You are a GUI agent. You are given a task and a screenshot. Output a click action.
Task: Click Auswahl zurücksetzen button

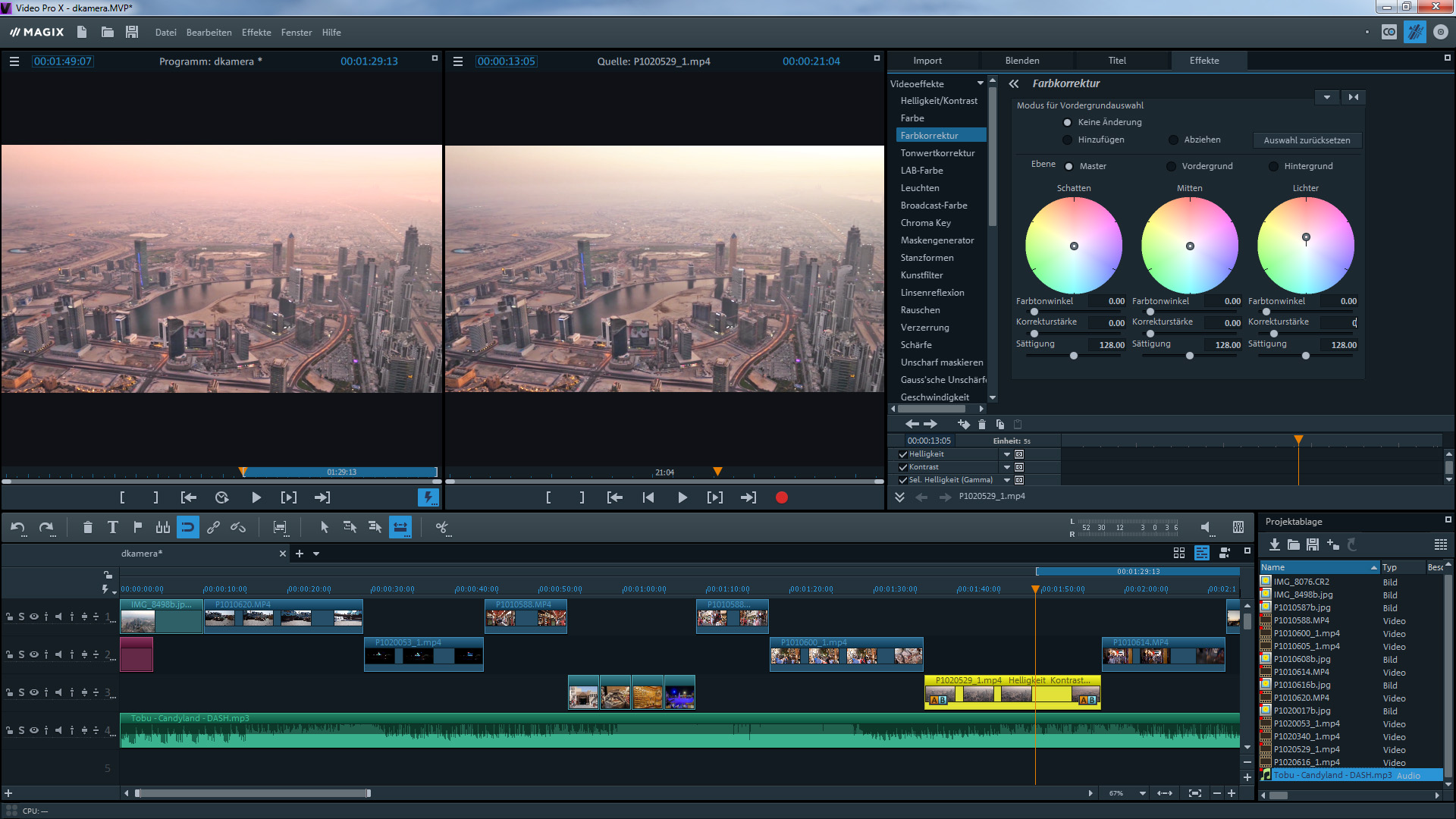coord(1307,140)
